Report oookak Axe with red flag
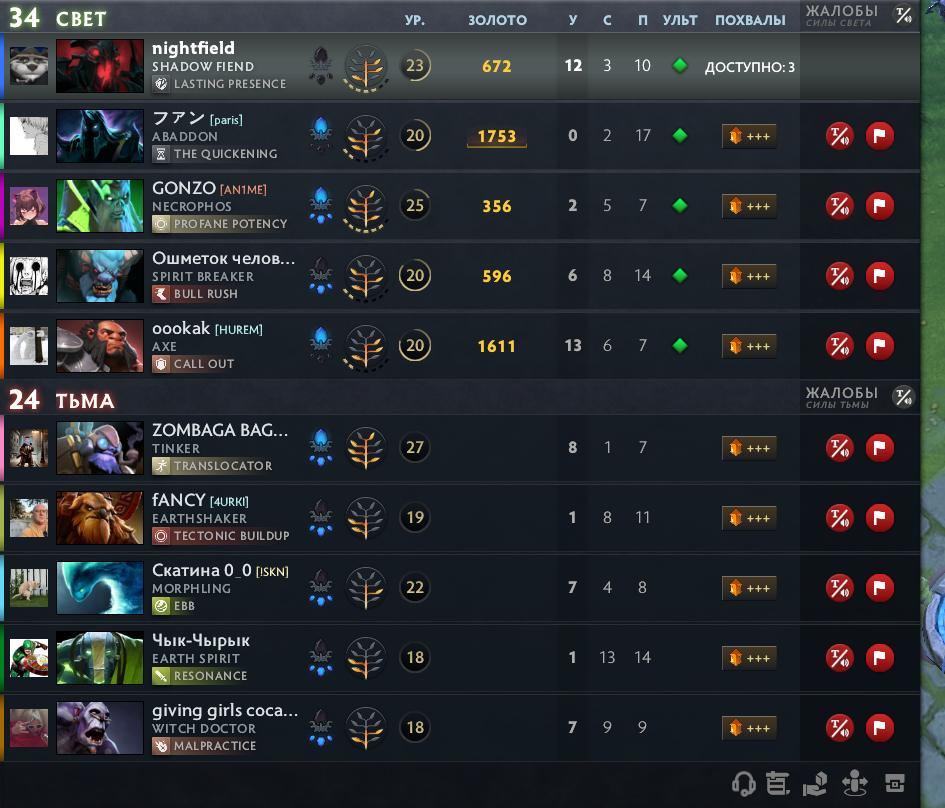Image resolution: width=945 pixels, height=808 pixels. click(x=879, y=346)
